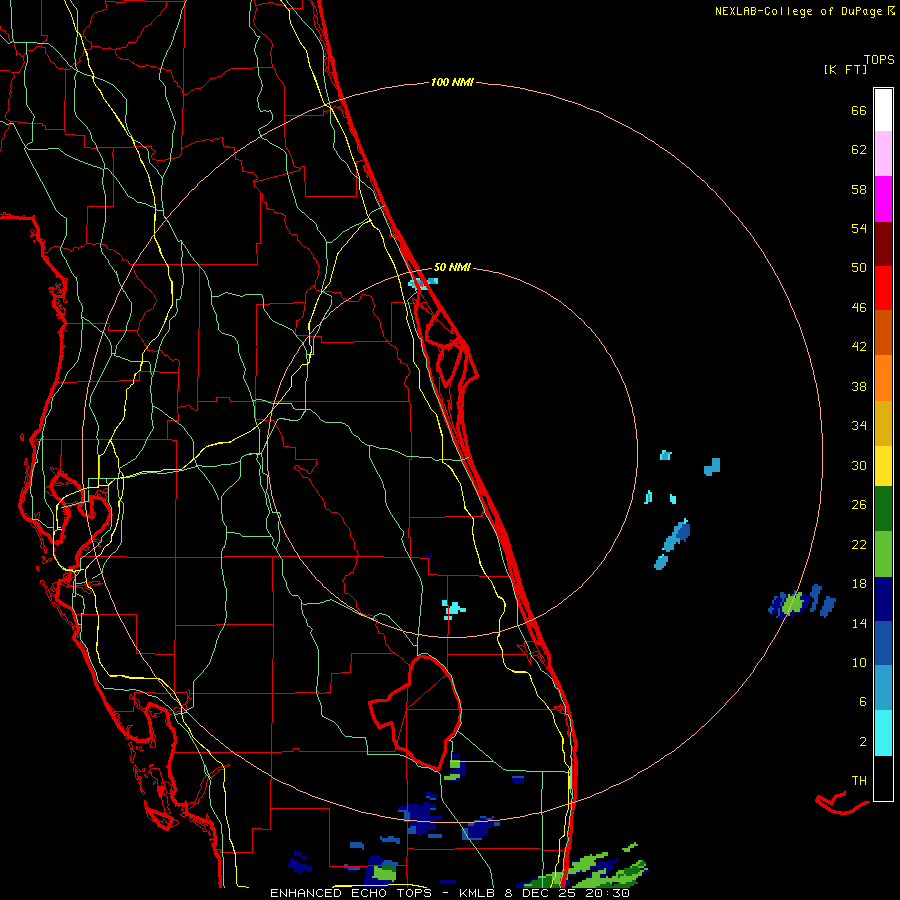Click the green echo cell on eastern 100 NMI ring

point(792,603)
